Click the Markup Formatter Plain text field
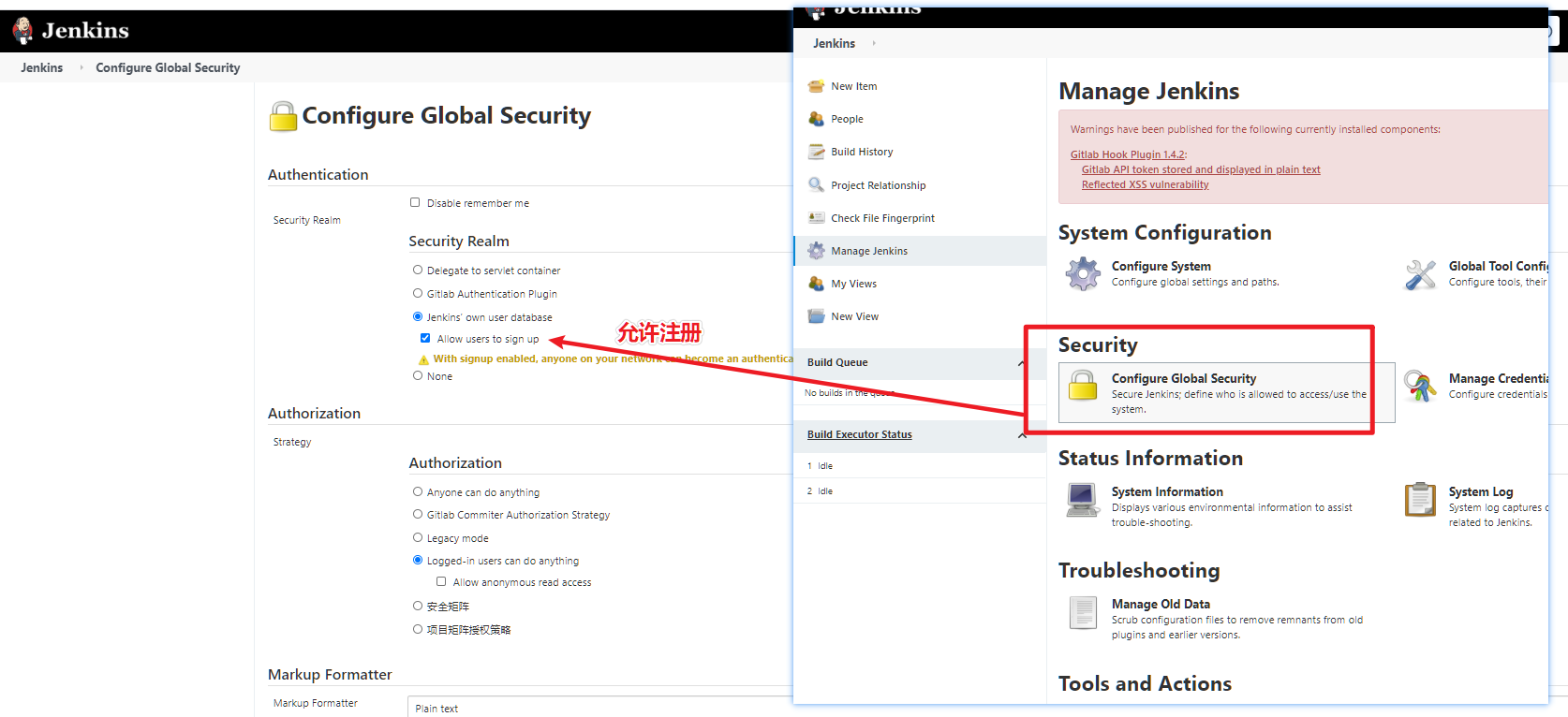 599,708
